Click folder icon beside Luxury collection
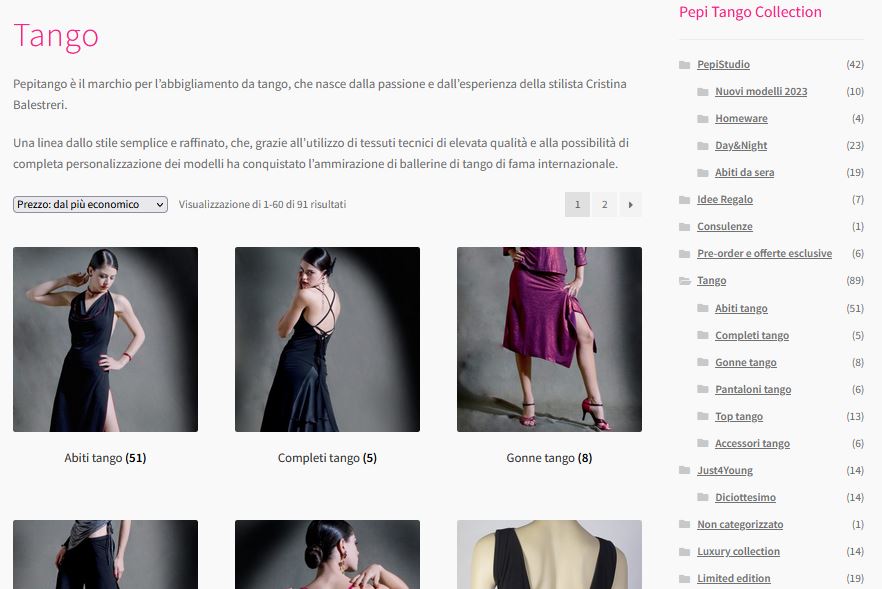The image size is (882, 589). coord(685,551)
